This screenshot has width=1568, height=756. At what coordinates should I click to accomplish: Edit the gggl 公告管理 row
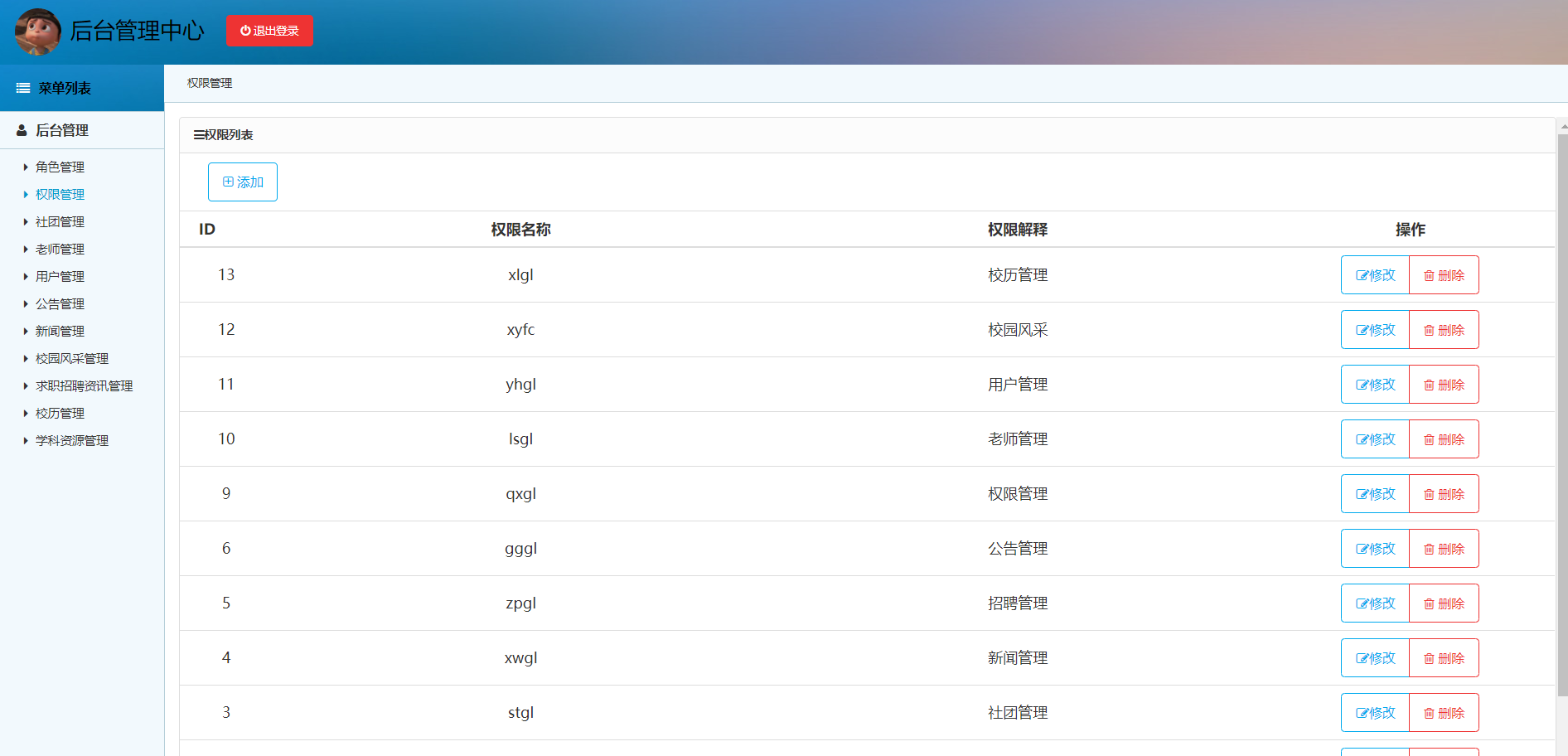[x=1375, y=548]
